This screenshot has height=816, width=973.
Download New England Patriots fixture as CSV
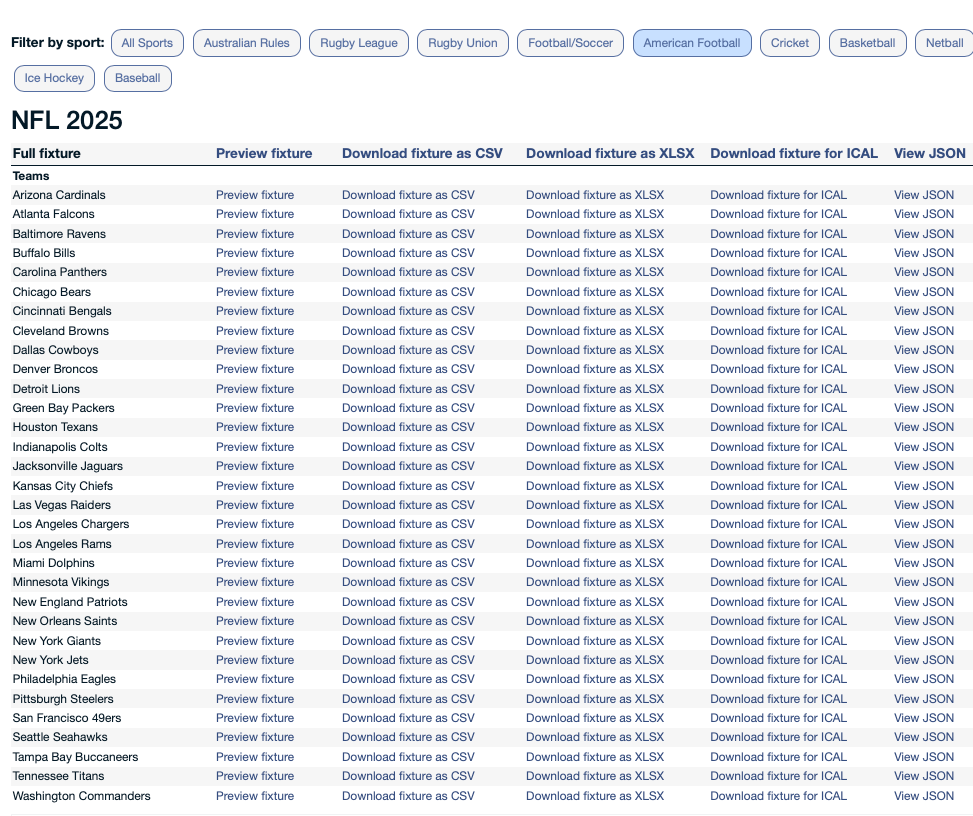click(408, 602)
